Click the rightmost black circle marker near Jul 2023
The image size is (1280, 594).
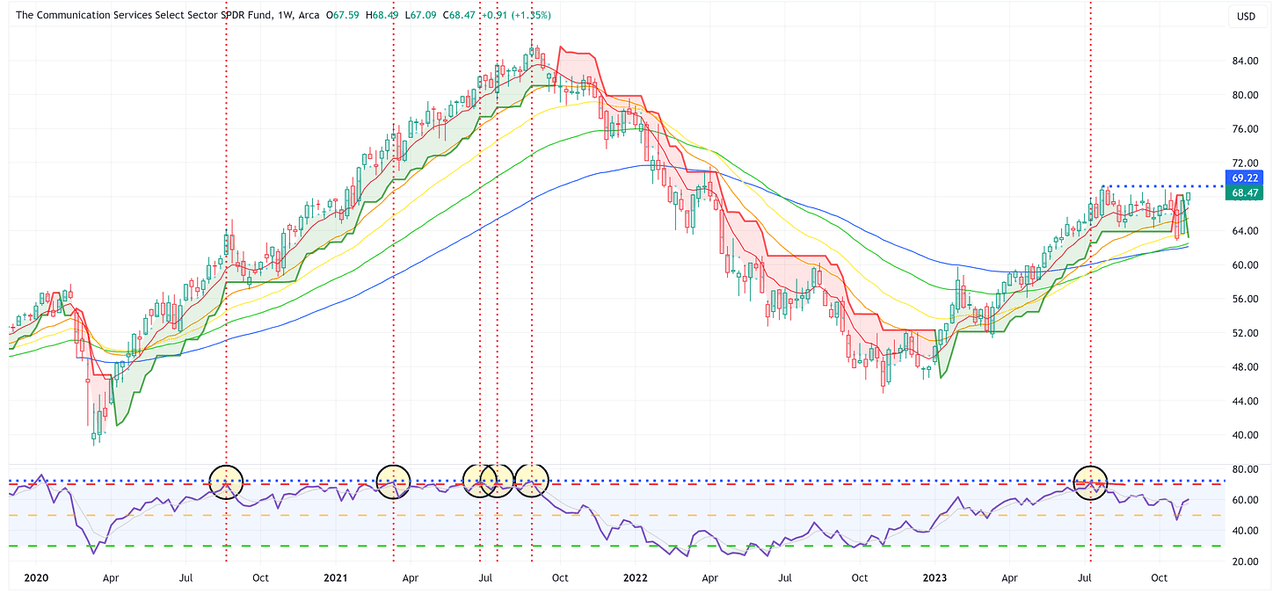(1090, 481)
